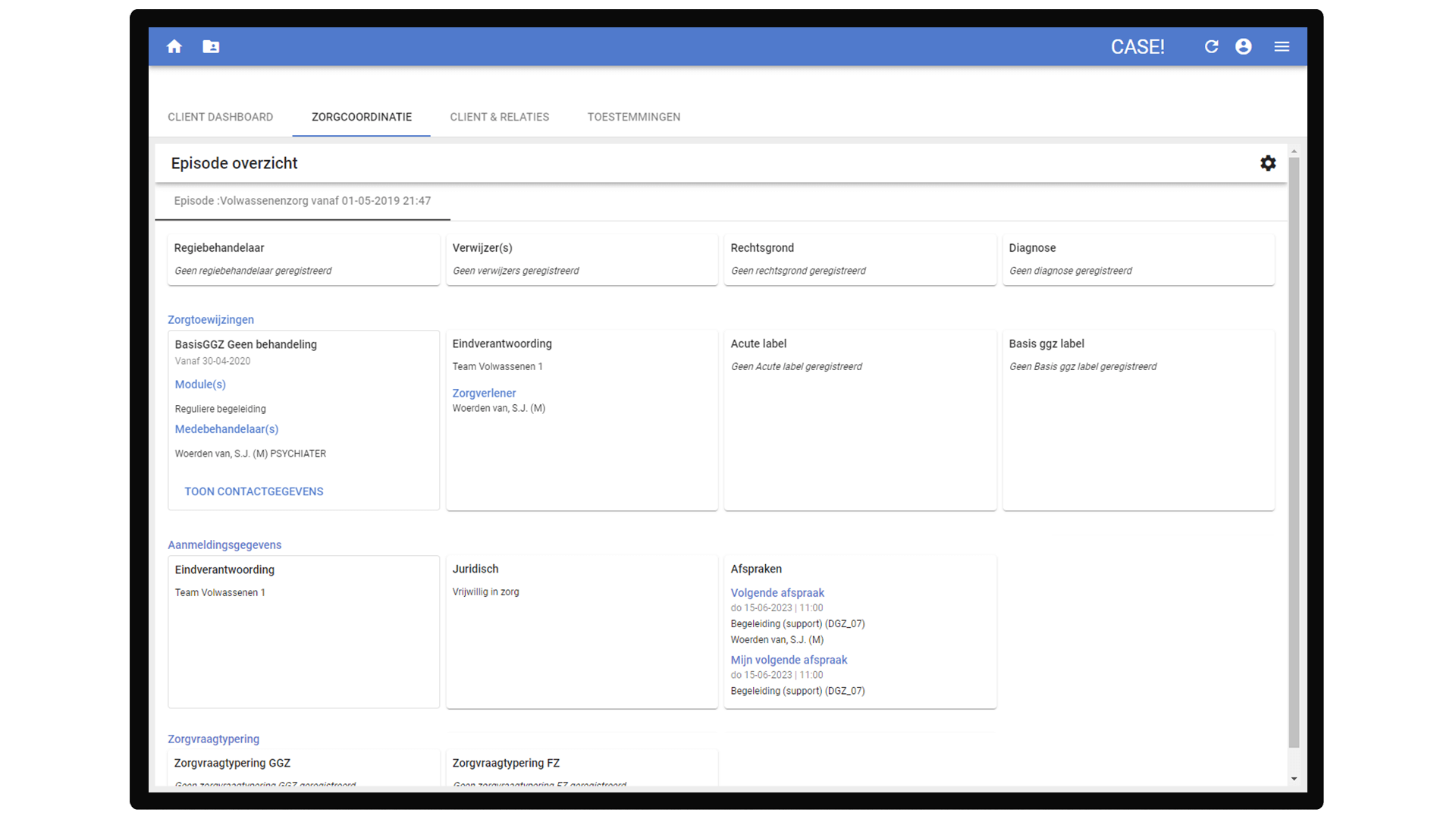This screenshot has height=819, width=1456.
Task: Select the Toestemmingen tab
Action: [x=633, y=117]
